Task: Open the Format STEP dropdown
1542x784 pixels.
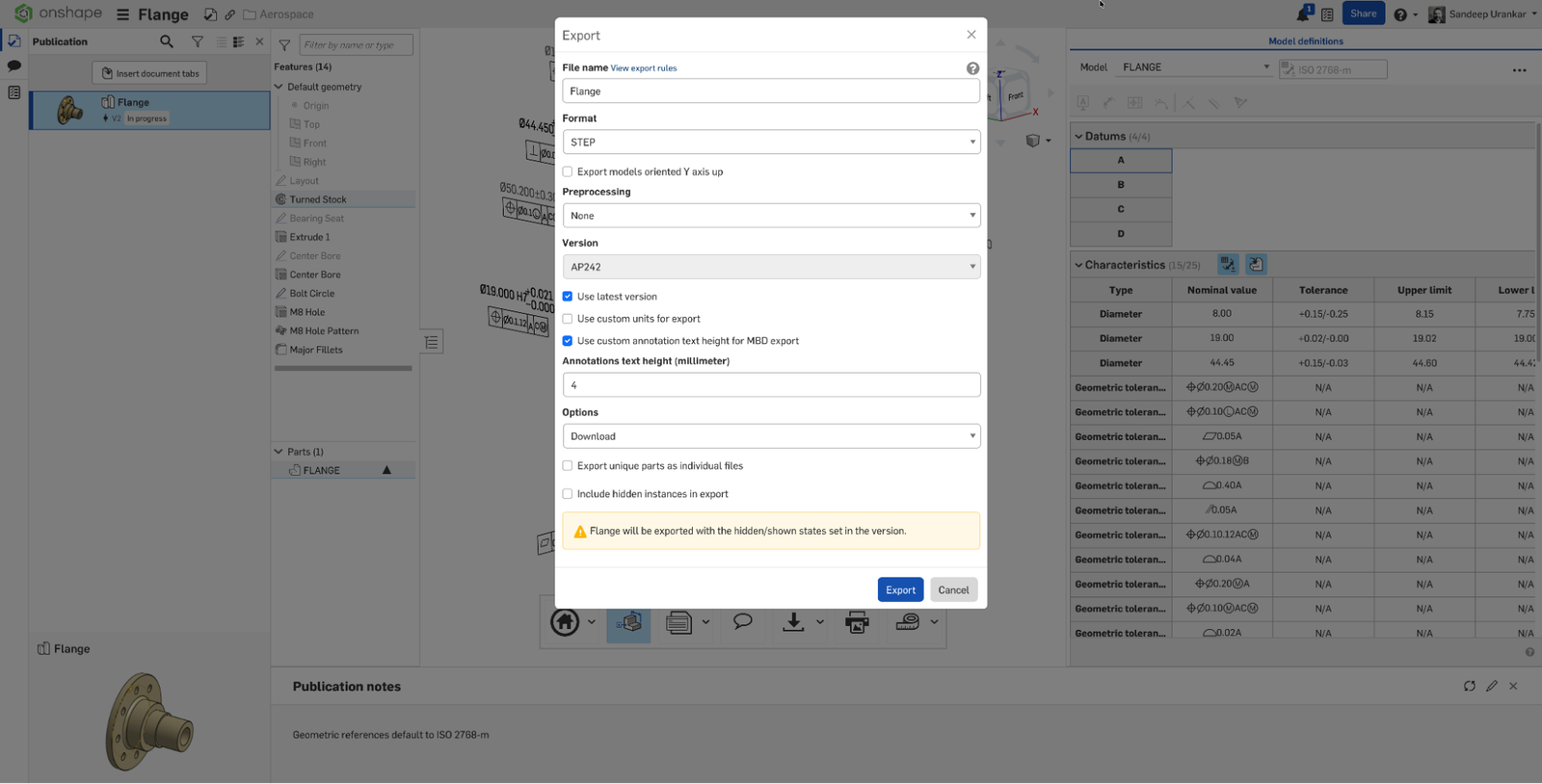Action: coord(771,142)
